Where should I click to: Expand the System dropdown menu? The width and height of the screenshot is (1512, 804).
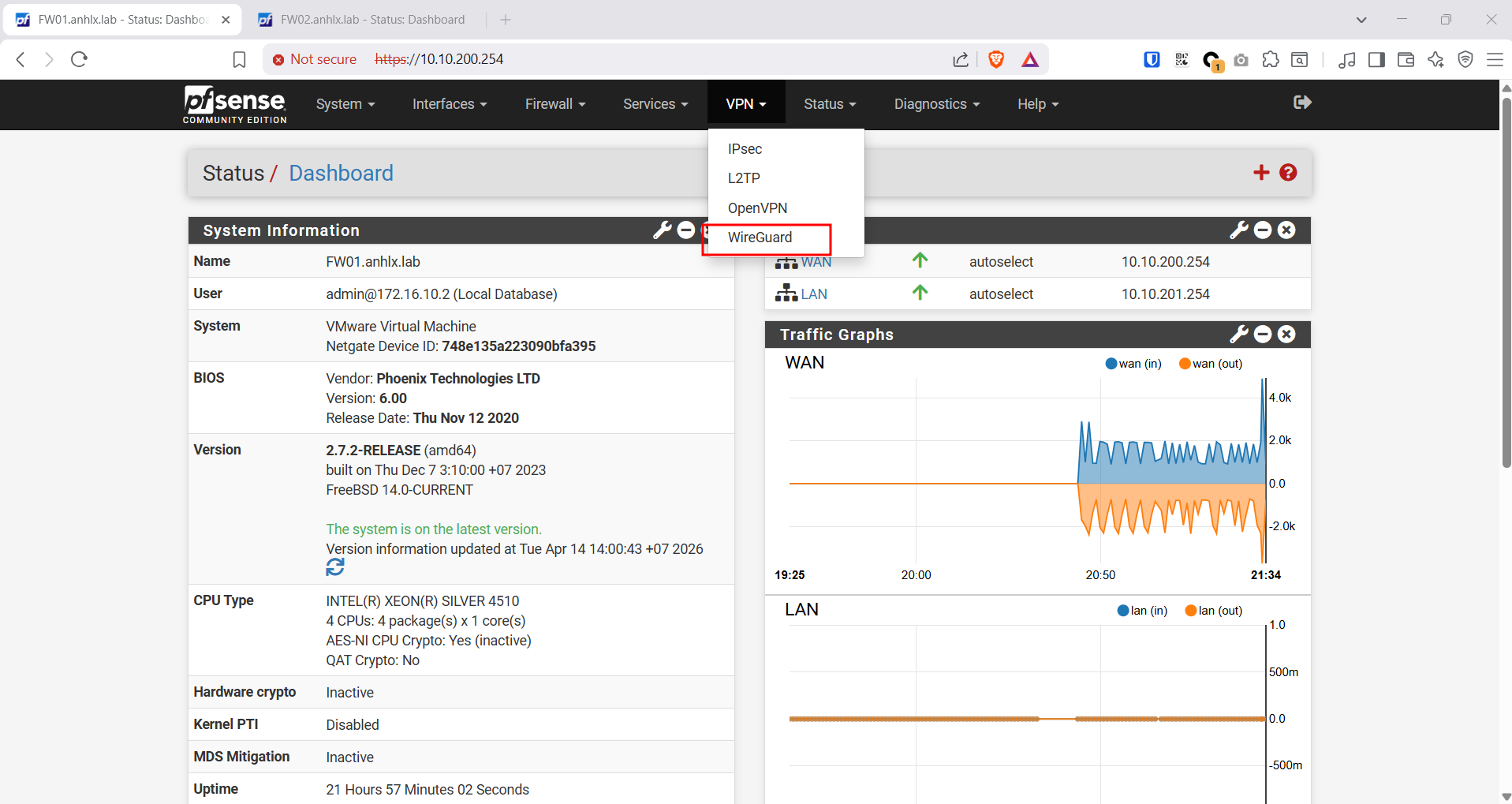coord(345,104)
